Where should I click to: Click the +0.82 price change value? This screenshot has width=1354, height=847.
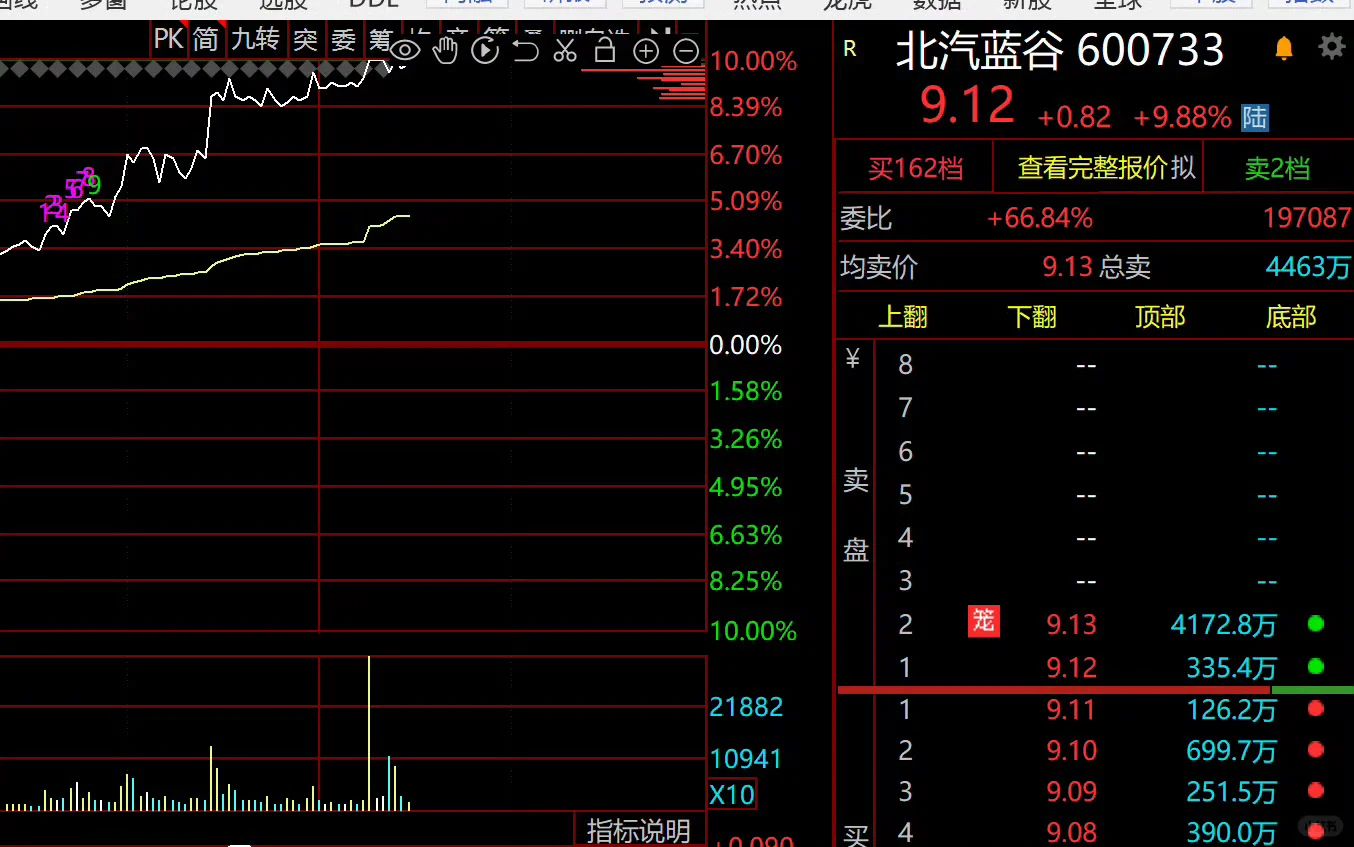click(x=1074, y=118)
